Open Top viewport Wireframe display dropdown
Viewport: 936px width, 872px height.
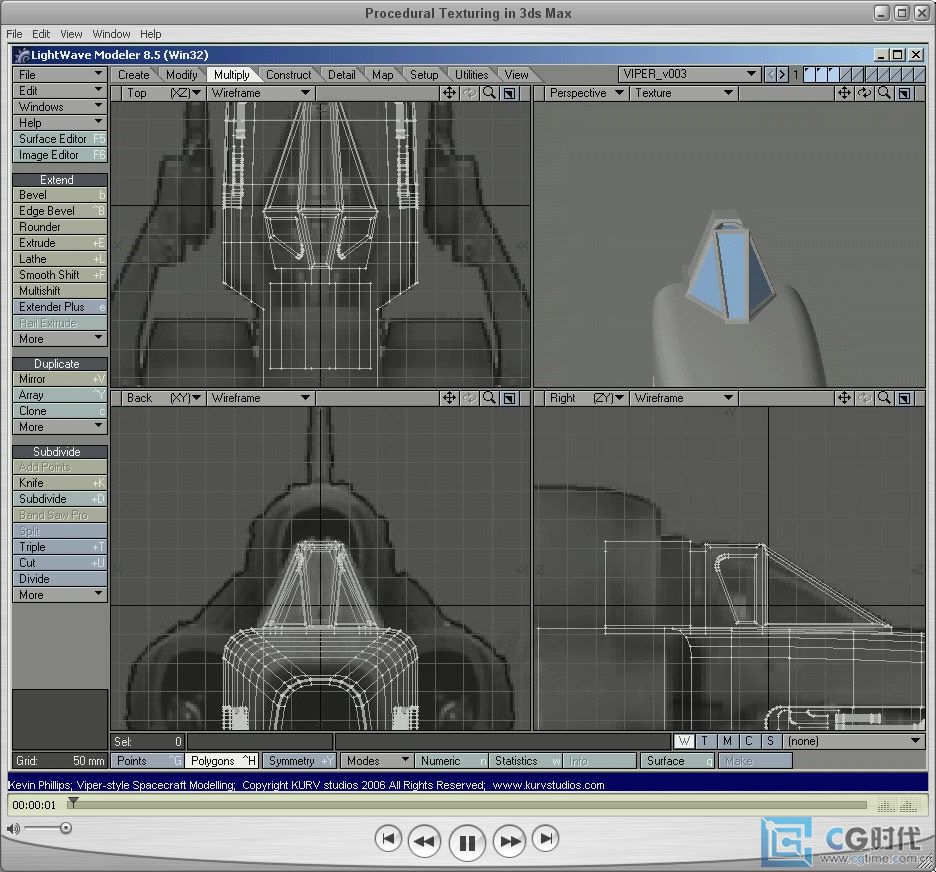click(261, 93)
